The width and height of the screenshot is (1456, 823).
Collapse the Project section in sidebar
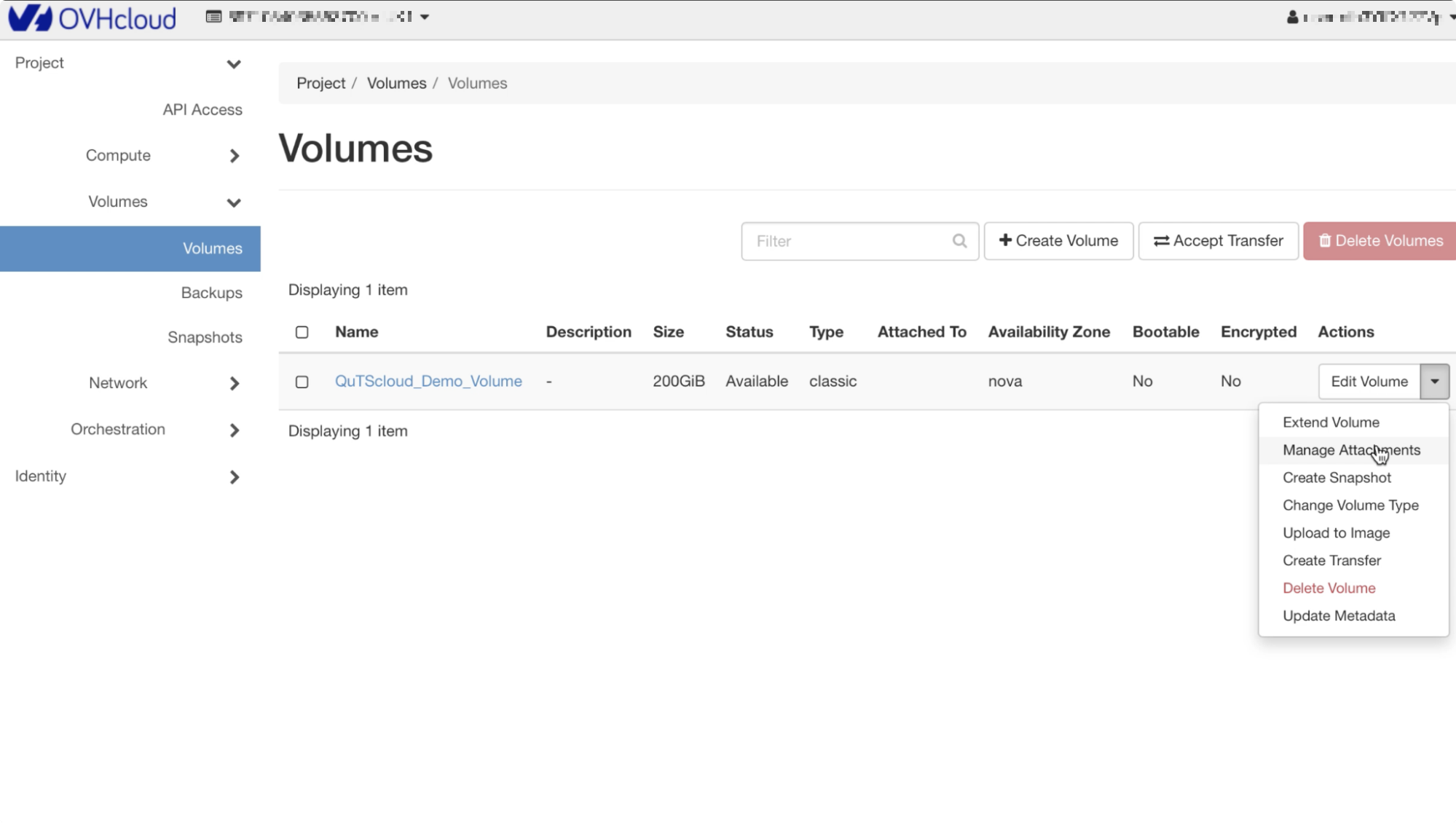pos(233,64)
